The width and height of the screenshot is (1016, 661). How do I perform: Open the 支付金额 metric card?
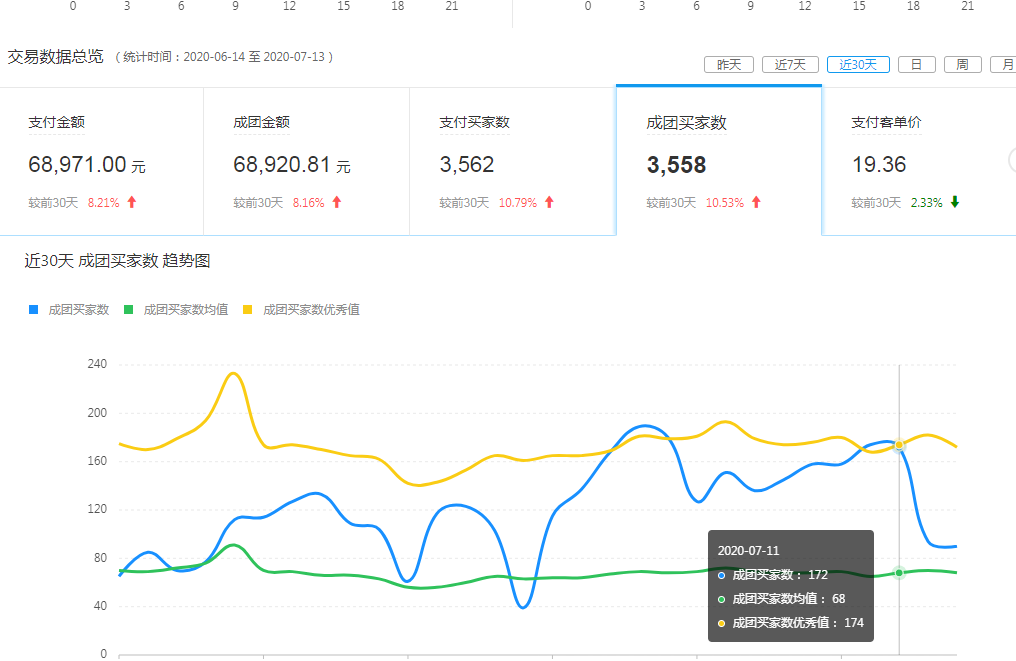102,161
